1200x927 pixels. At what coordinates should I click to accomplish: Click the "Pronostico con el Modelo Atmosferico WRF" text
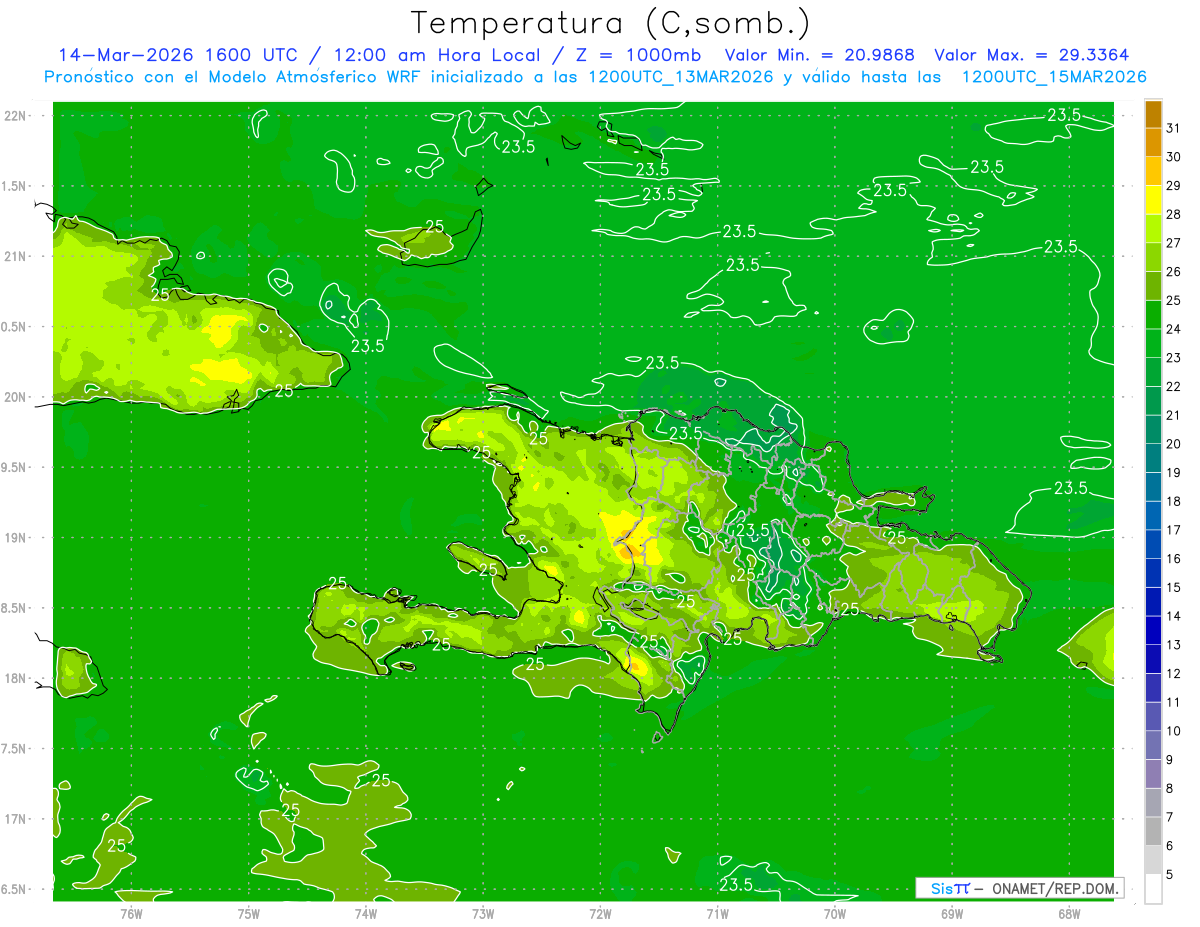(x=235, y=77)
